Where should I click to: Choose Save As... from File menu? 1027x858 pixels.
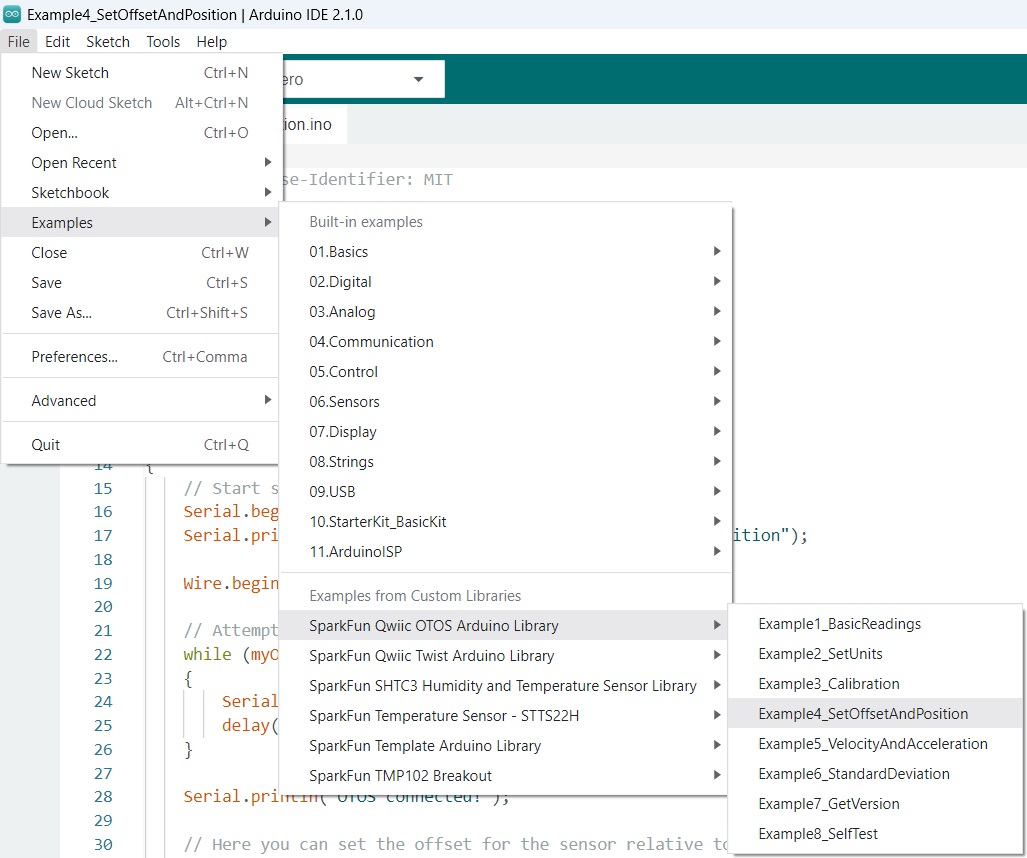[62, 313]
